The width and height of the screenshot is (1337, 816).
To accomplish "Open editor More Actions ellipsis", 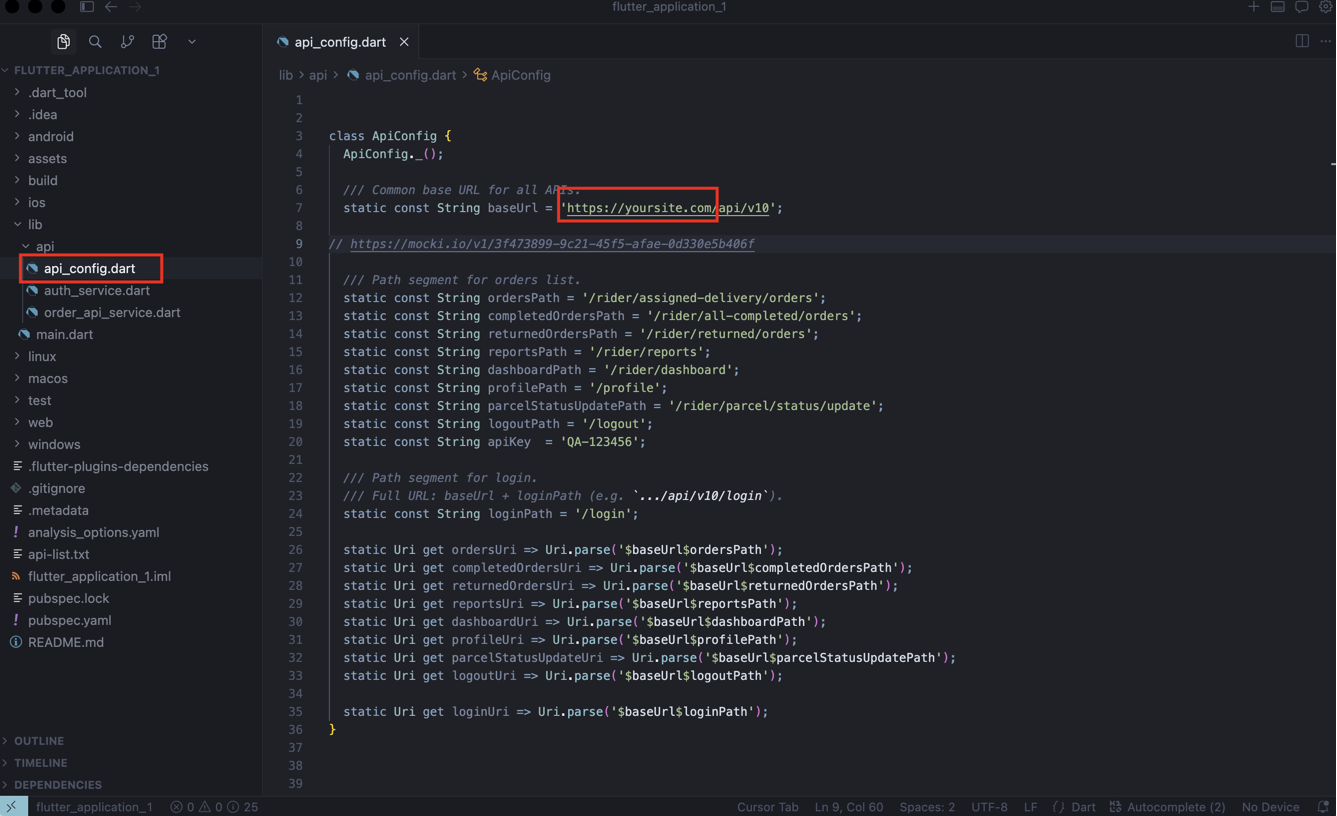I will coord(1326,41).
